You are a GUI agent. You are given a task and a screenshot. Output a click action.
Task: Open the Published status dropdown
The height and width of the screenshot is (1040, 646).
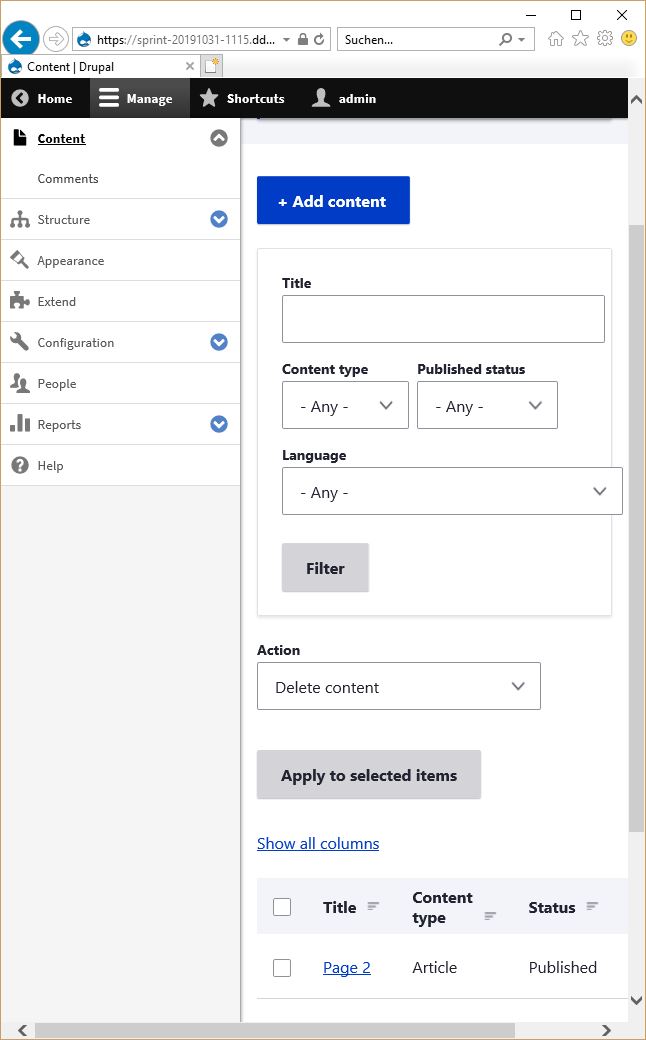tap(487, 405)
